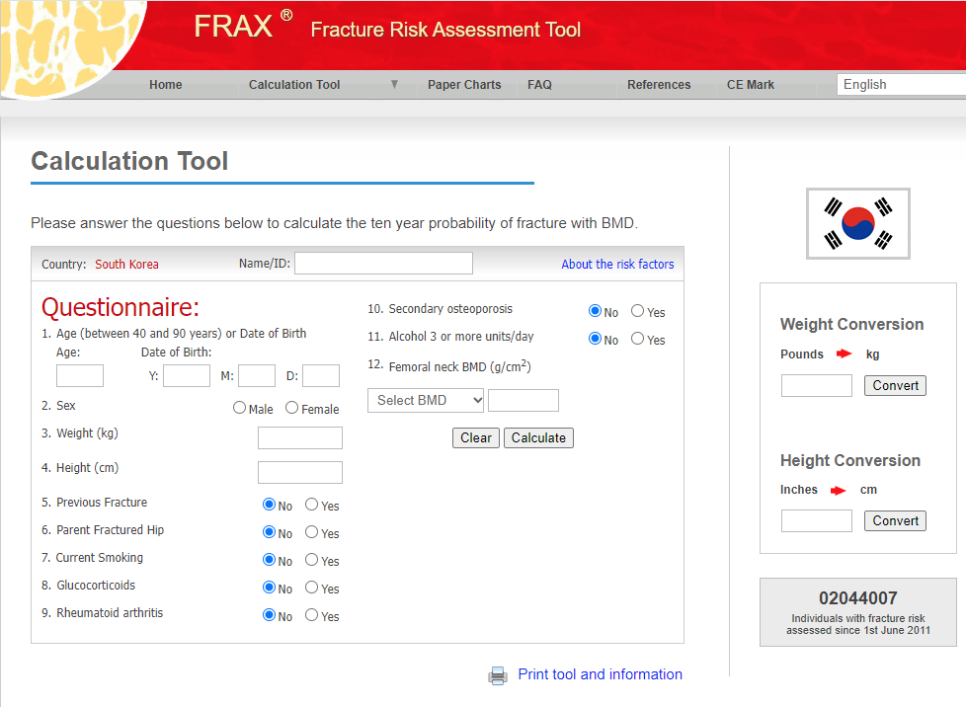This screenshot has width=966, height=707.
Task: Click the birth month M field
Action: click(257, 376)
